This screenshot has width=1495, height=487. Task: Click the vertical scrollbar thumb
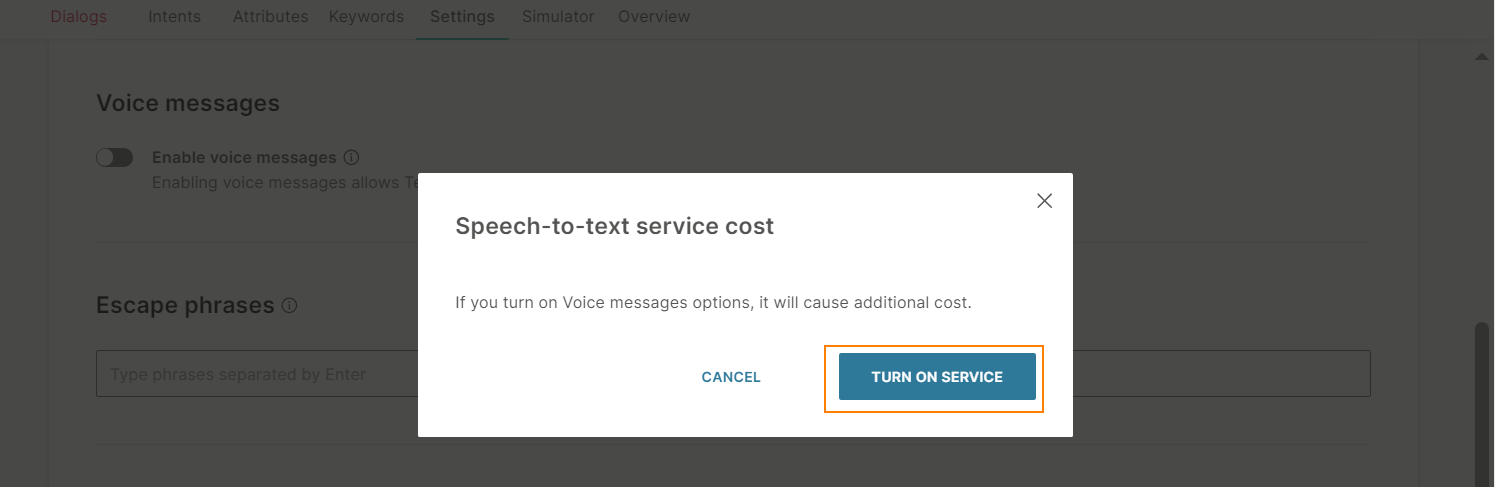click(x=1482, y=404)
